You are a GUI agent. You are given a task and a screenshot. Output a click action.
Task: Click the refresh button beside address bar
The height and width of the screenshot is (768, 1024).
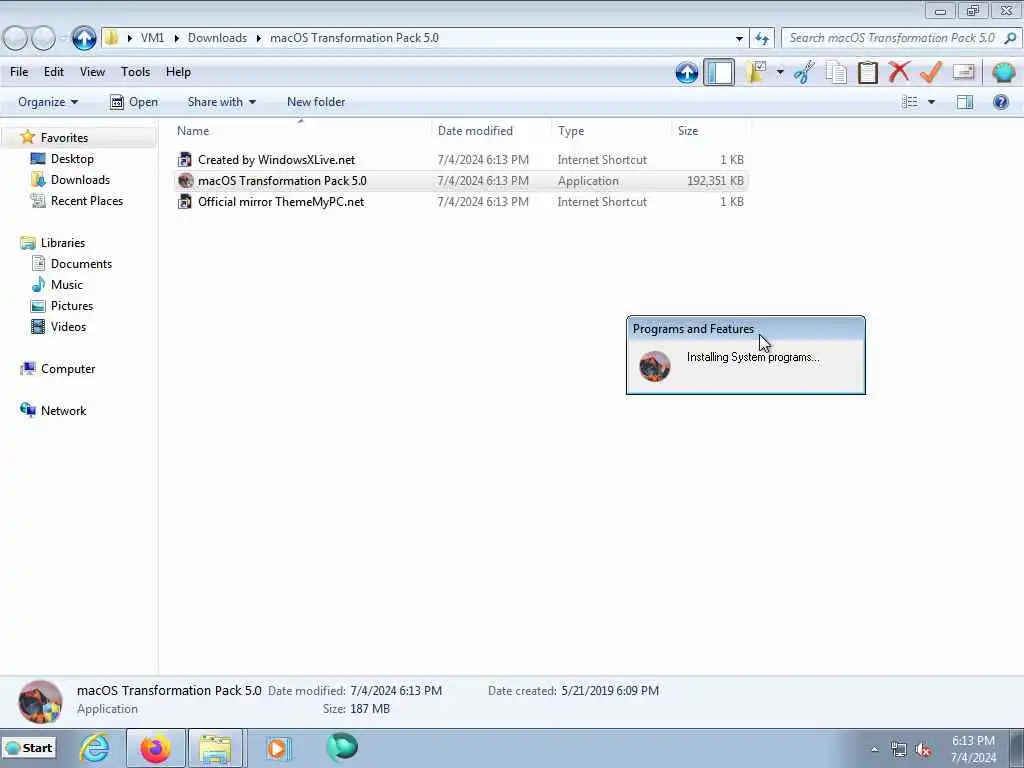click(762, 38)
